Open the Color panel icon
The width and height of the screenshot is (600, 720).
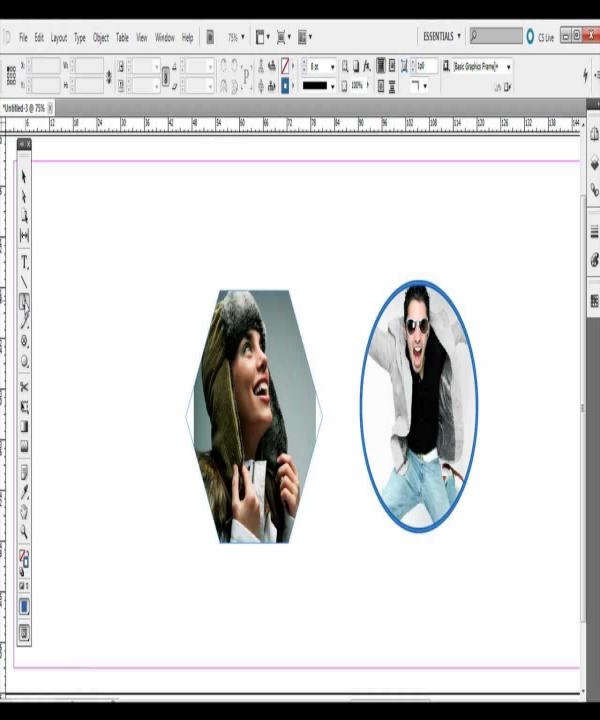pyautogui.click(x=594, y=259)
